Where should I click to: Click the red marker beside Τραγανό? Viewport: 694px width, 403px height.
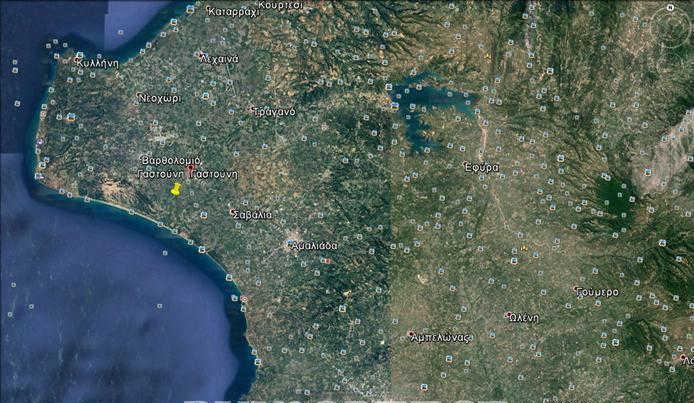click(x=251, y=109)
